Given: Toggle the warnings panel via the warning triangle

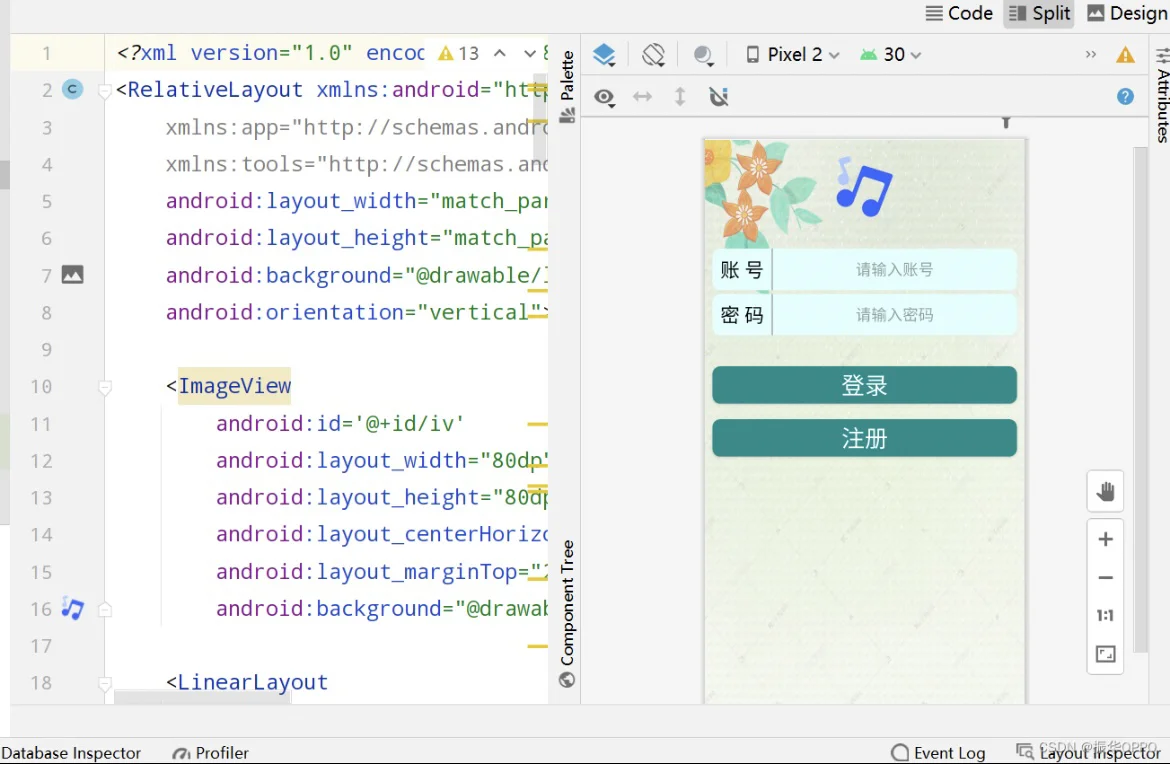Looking at the screenshot, I should 1124,55.
